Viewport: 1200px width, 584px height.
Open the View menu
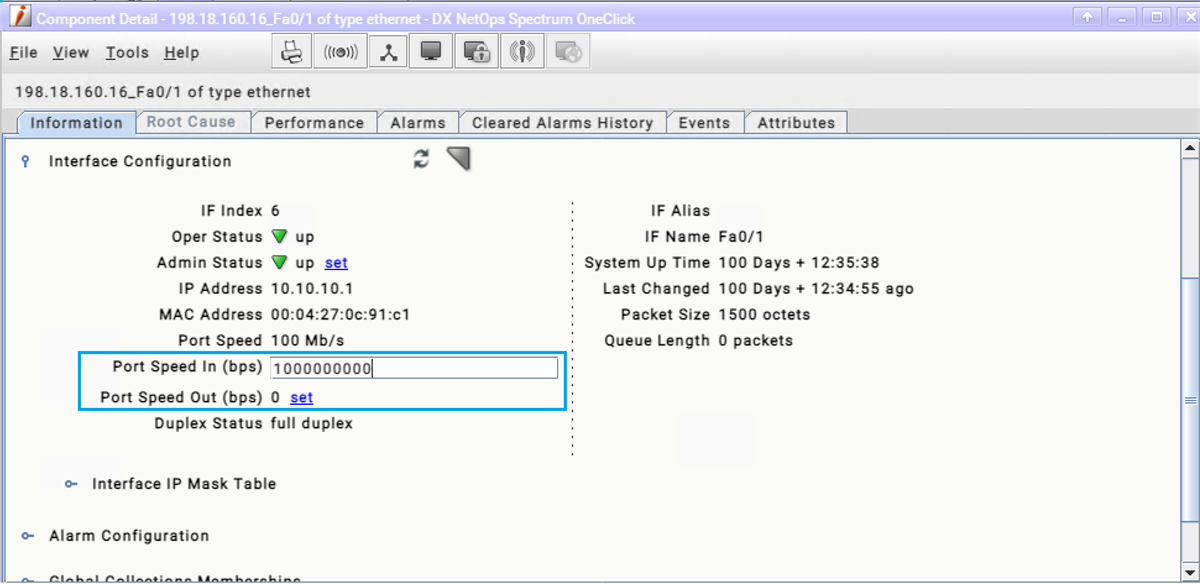(70, 52)
